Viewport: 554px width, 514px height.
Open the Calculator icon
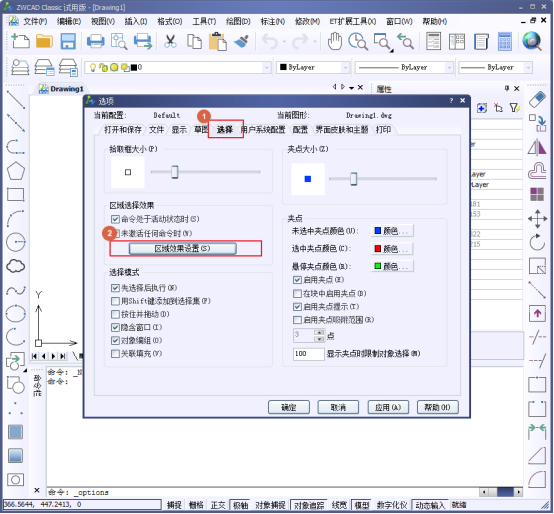tap(505, 41)
